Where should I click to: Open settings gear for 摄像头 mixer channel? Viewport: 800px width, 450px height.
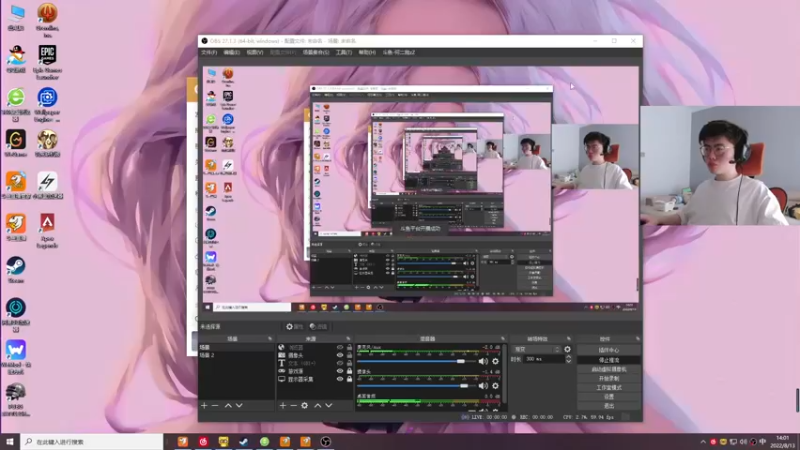tap(495, 386)
